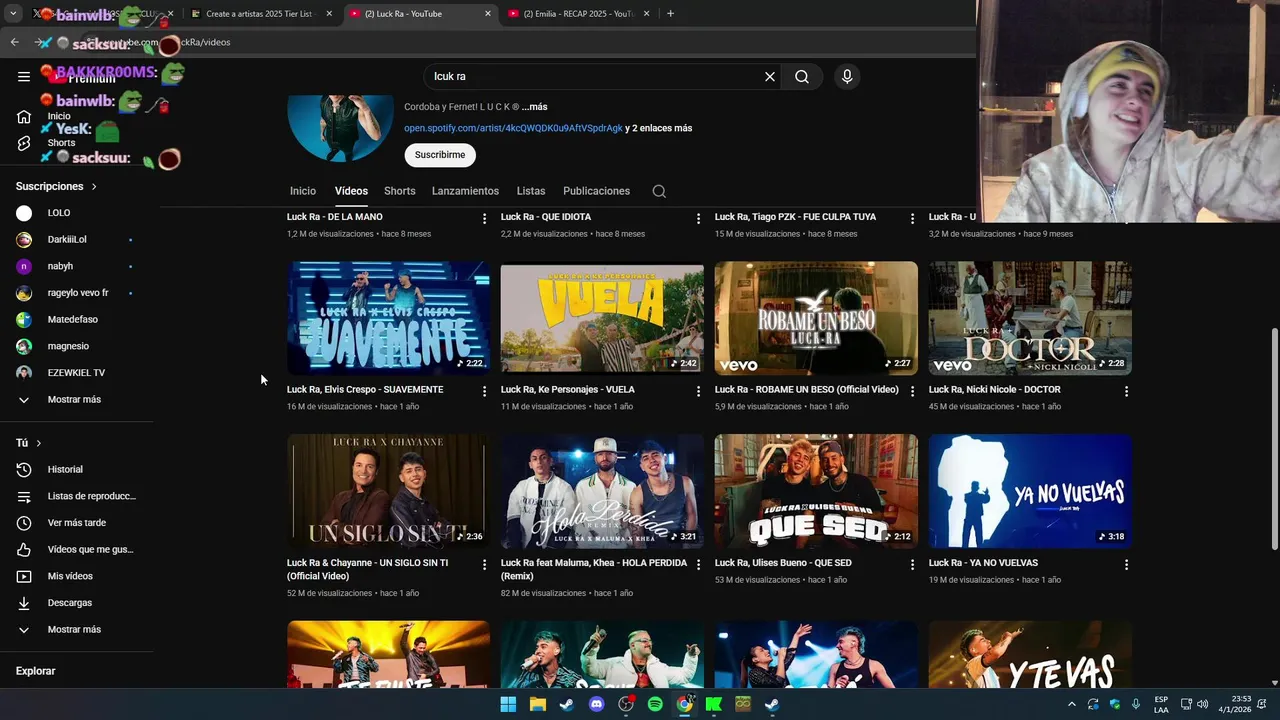Open the Windows Start menu
Viewport: 1280px width, 720px height.
[508, 704]
